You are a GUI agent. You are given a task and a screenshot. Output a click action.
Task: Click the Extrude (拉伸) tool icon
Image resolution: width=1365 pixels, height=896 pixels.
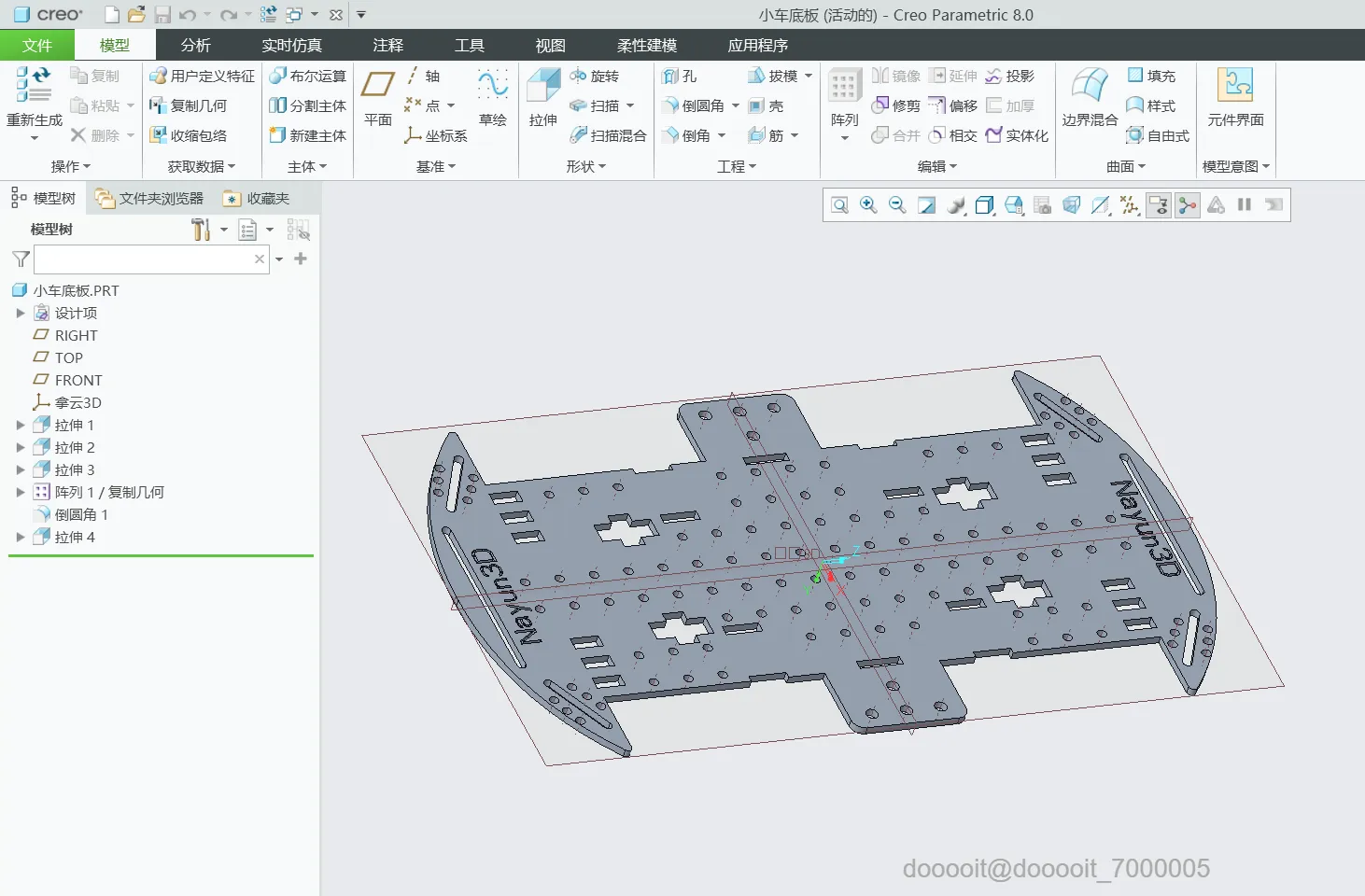(x=542, y=87)
